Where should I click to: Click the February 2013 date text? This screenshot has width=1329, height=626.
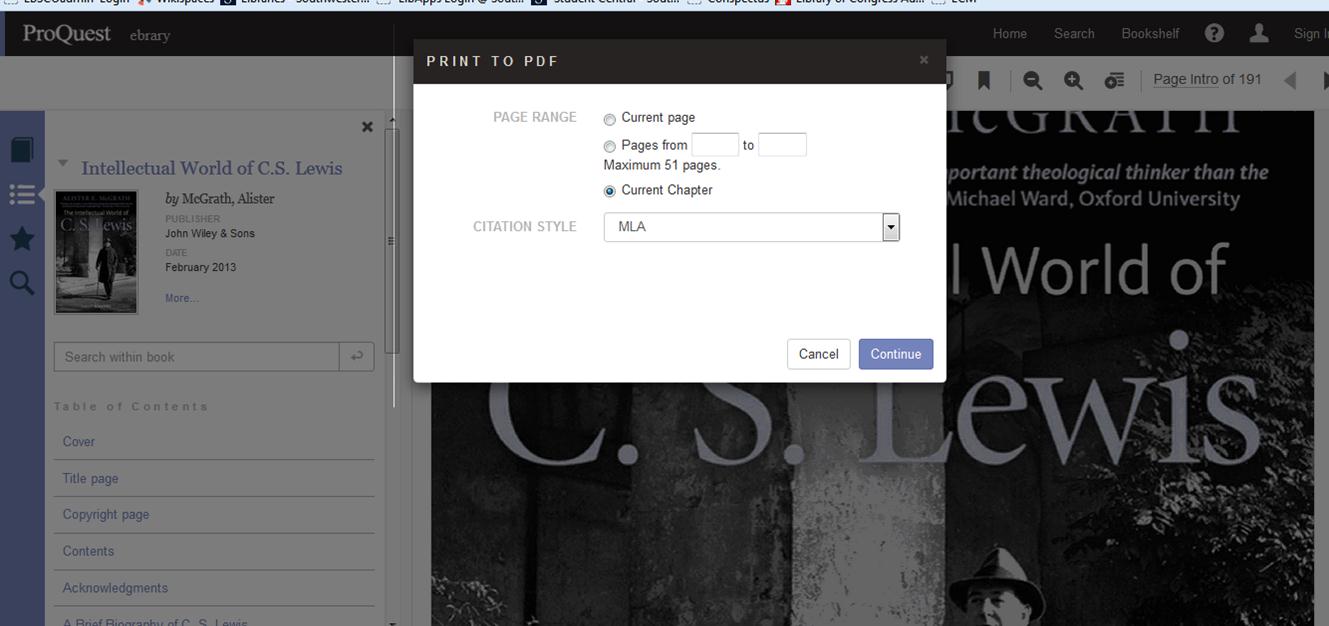(201, 268)
